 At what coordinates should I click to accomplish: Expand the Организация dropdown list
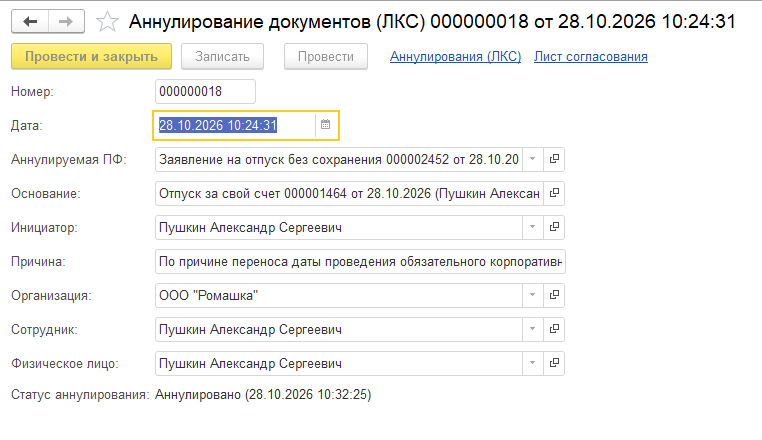(x=533, y=295)
